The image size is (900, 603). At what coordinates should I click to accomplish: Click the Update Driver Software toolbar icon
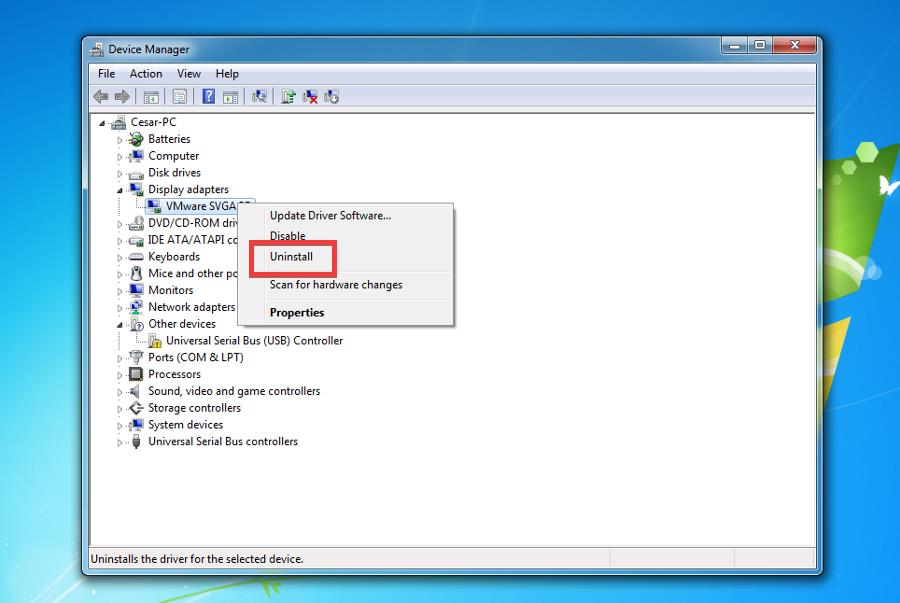(x=288, y=96)
